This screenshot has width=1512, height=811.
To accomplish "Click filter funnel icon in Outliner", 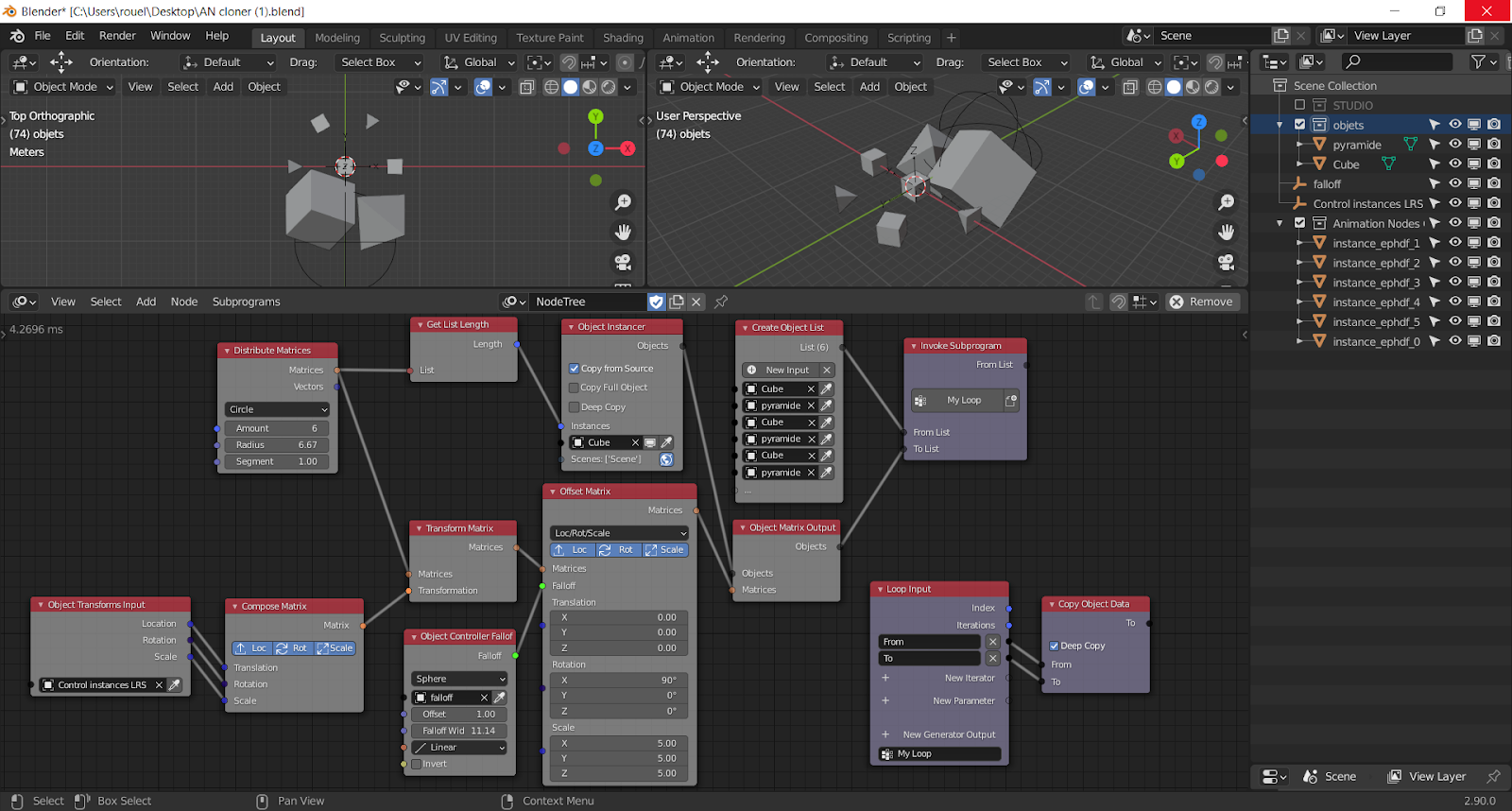I will coord(1478,61).
